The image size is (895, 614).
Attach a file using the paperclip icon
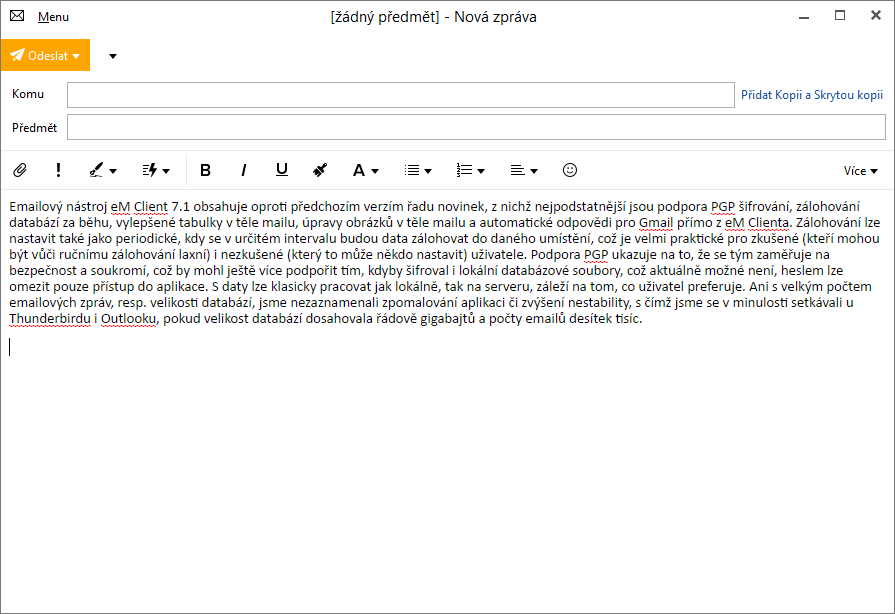click(x=20, y=170)
